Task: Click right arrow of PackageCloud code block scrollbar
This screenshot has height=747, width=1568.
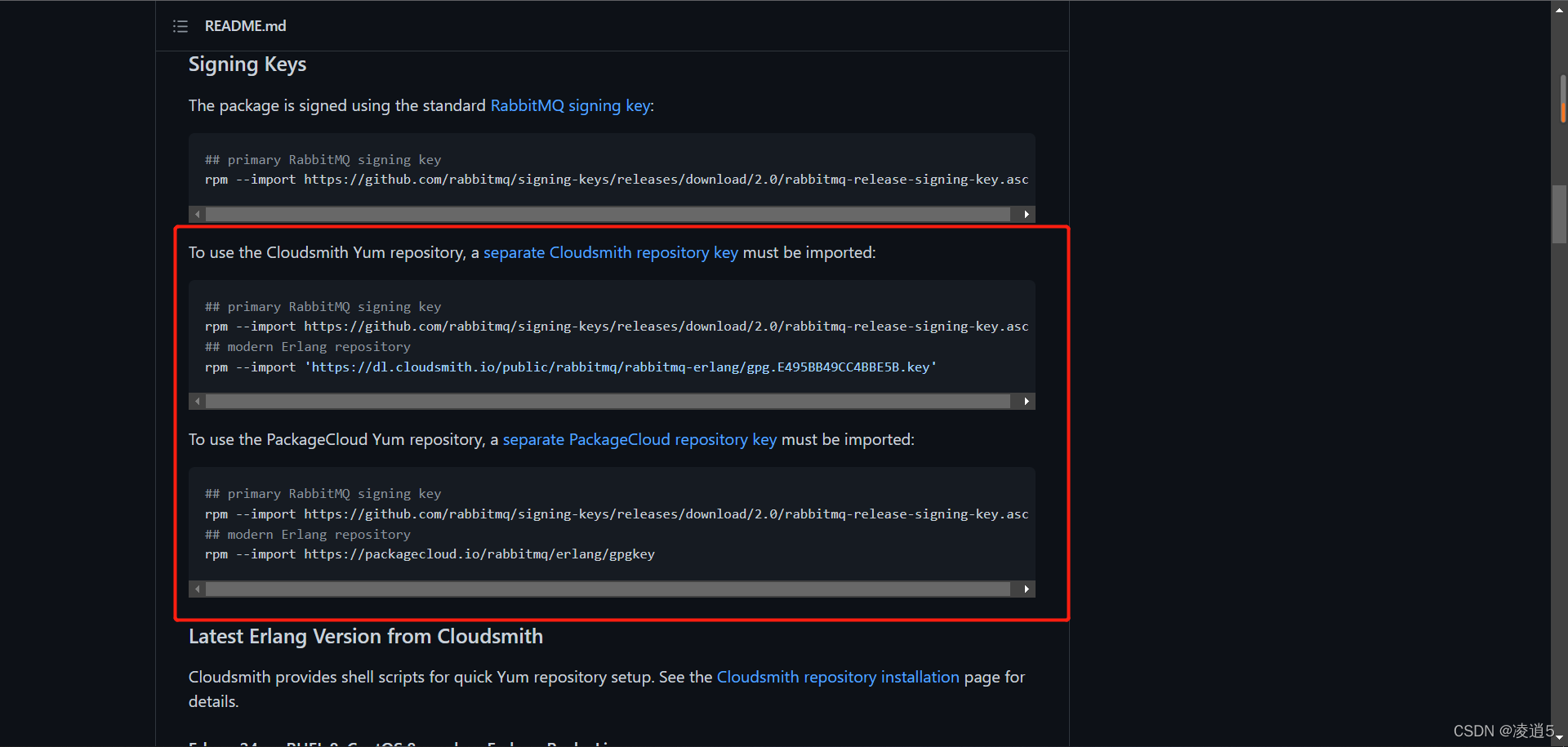Action: pos(1027,589)
